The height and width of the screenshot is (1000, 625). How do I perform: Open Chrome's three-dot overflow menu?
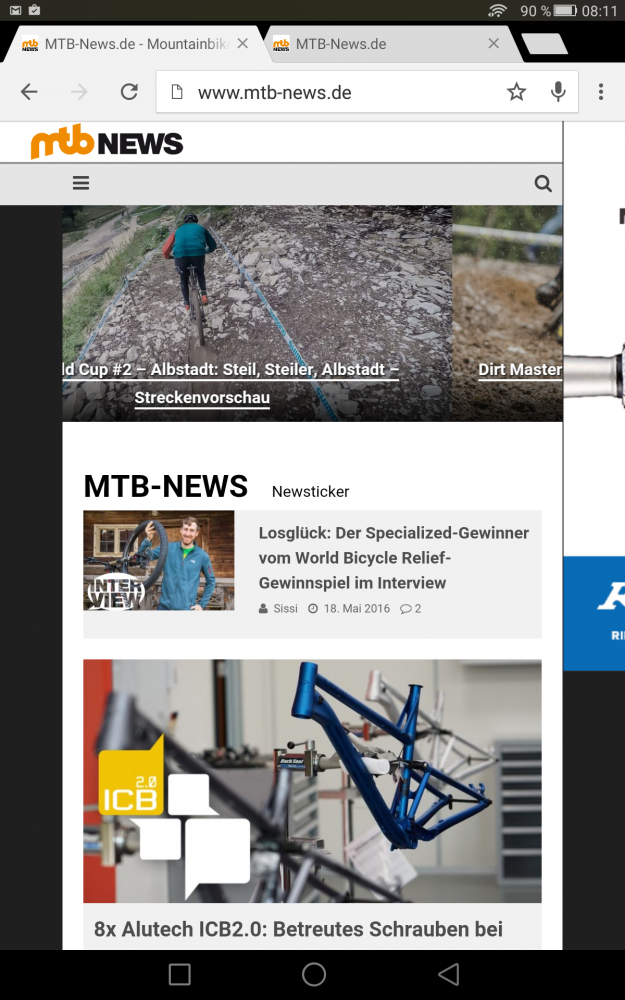(601, 92)
